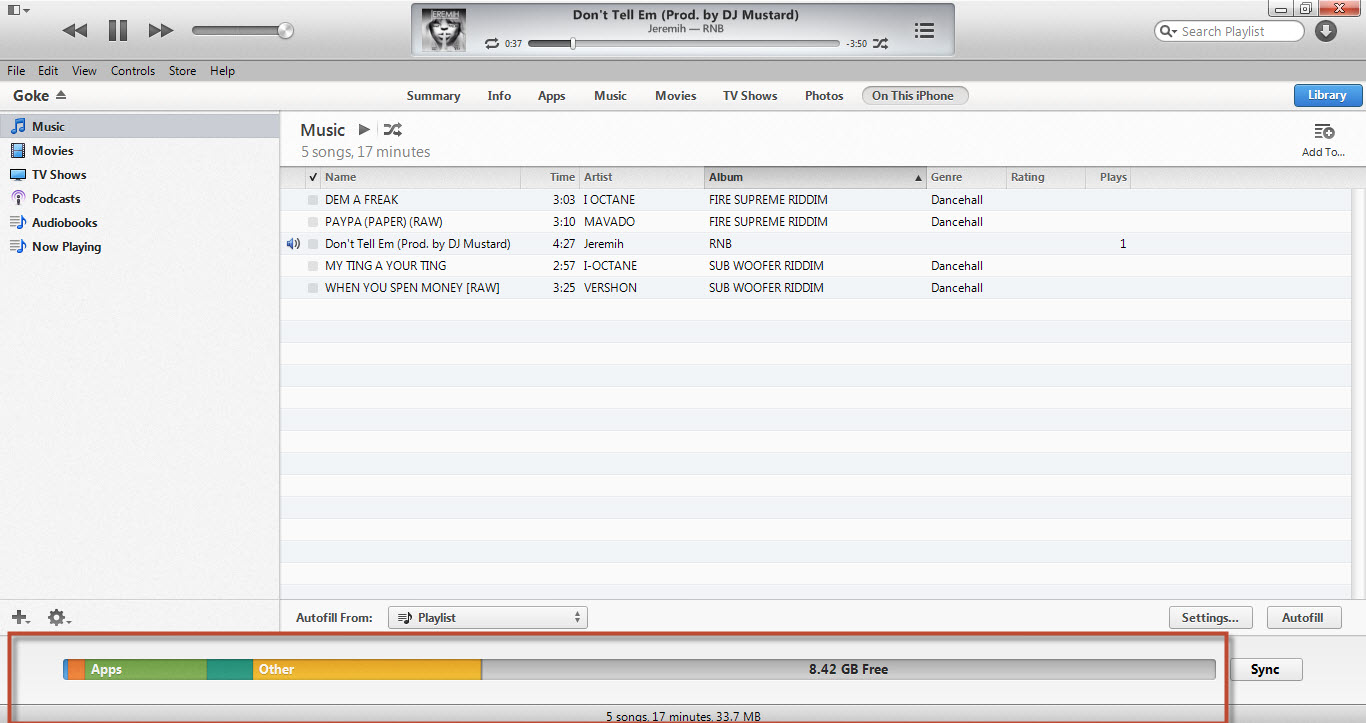Shuffle the Music list
1366x723 pixels.
392,130
